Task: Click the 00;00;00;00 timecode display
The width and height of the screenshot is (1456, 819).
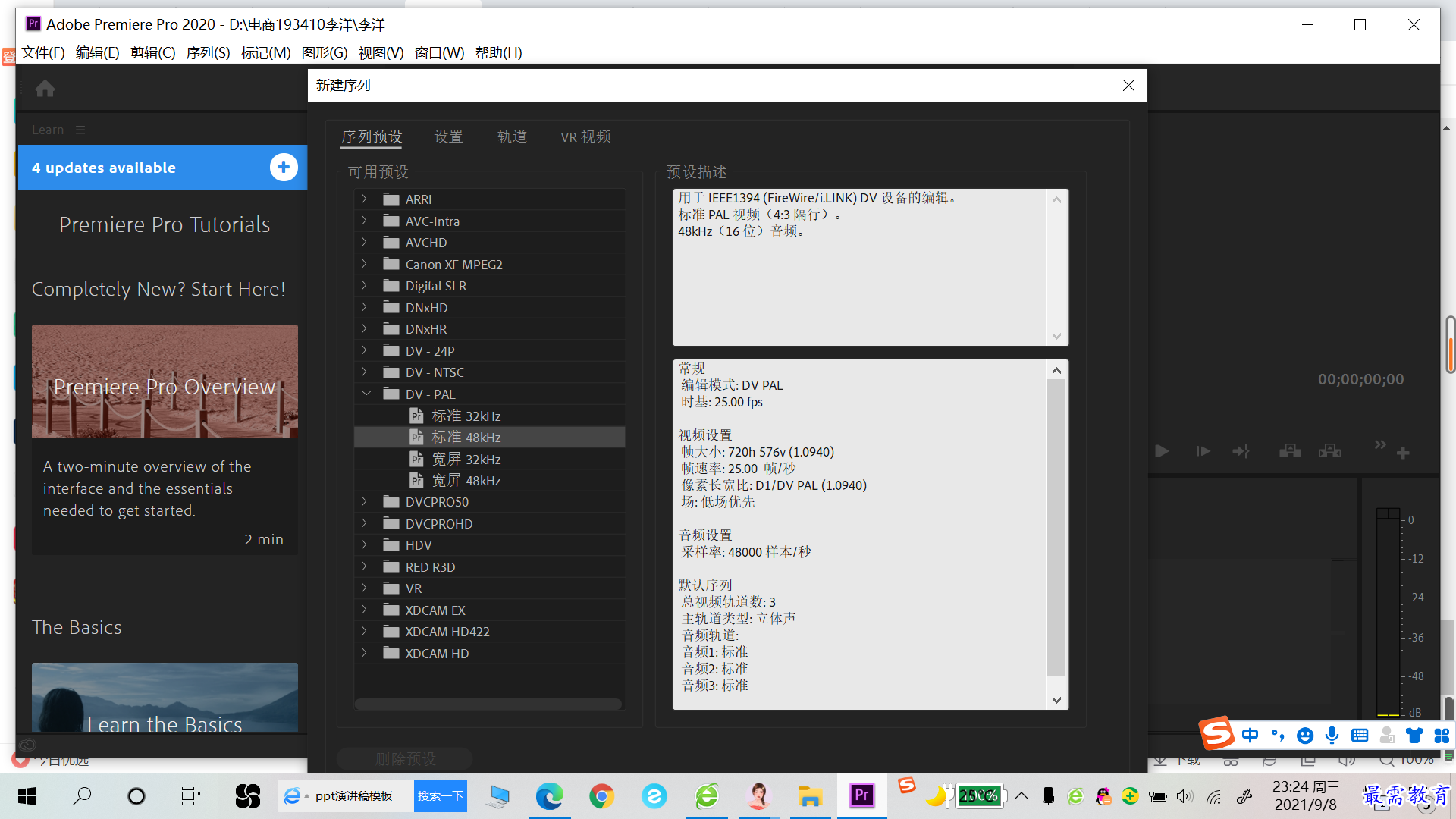Action: 1360,379
